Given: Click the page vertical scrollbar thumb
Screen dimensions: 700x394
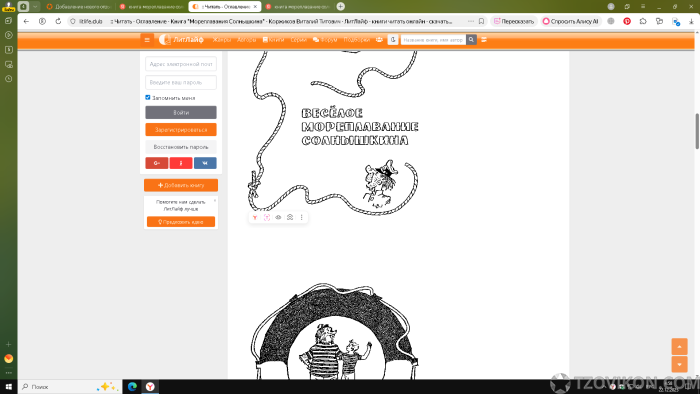Looking at the screenshot, I should click(x=697, y=131).
